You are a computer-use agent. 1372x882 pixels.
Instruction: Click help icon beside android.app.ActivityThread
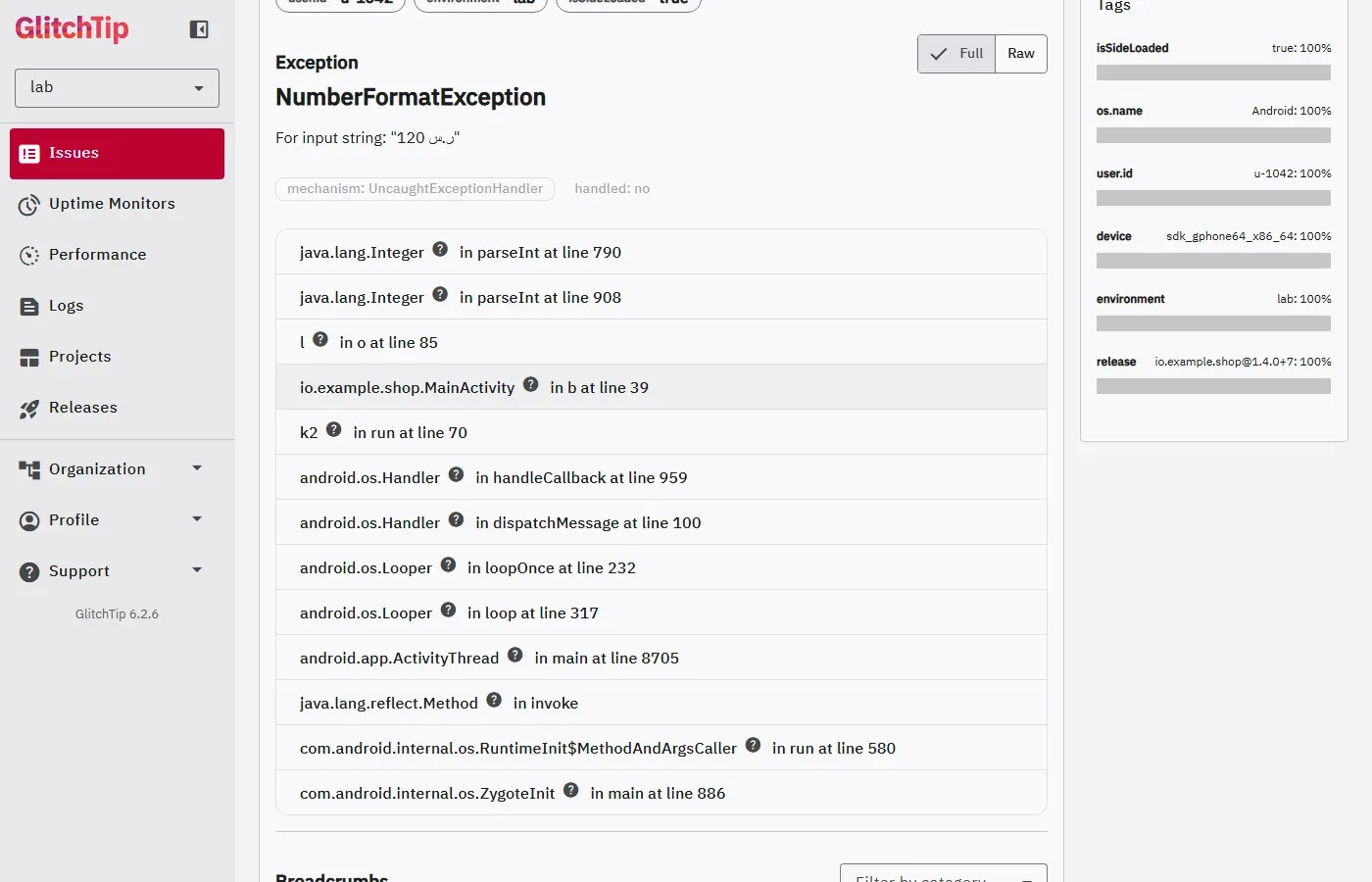point(514,655)
